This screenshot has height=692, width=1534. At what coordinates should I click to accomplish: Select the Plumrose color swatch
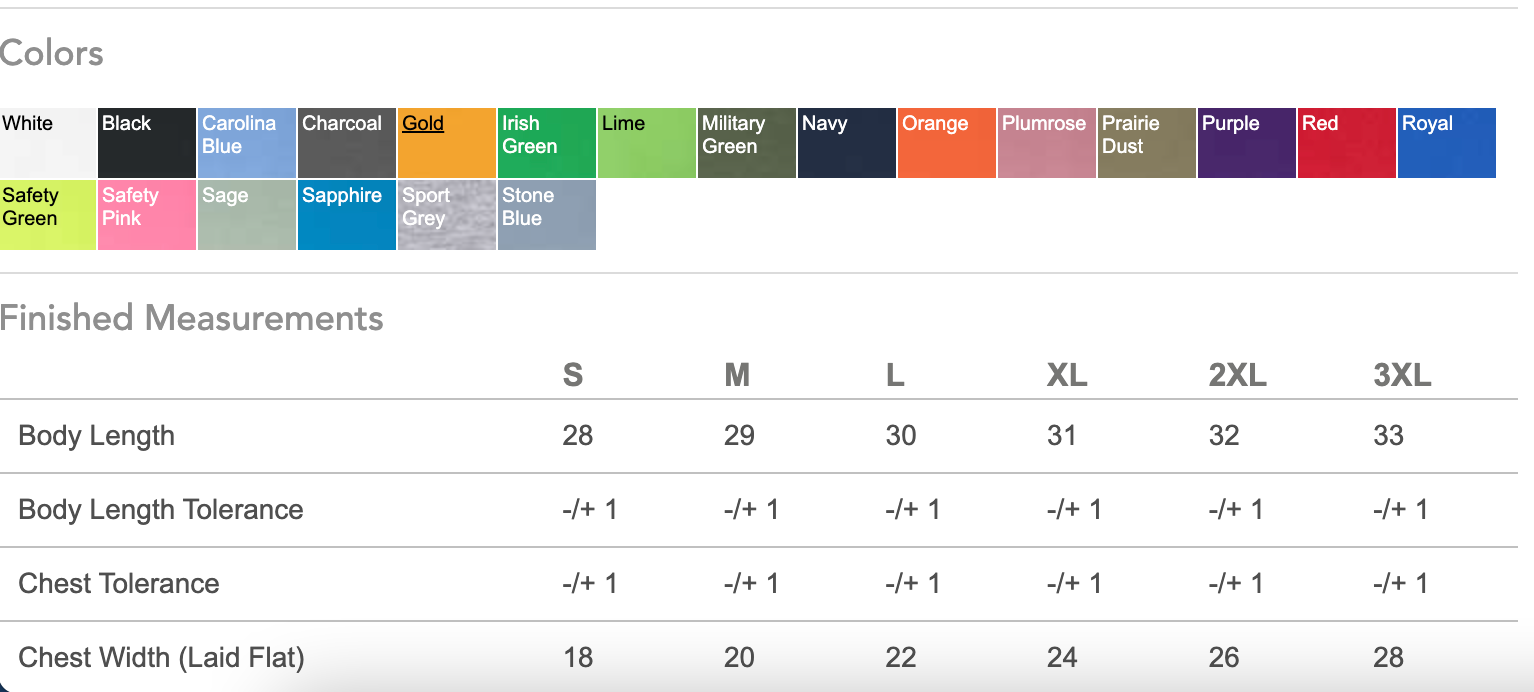coord(1047,143)
